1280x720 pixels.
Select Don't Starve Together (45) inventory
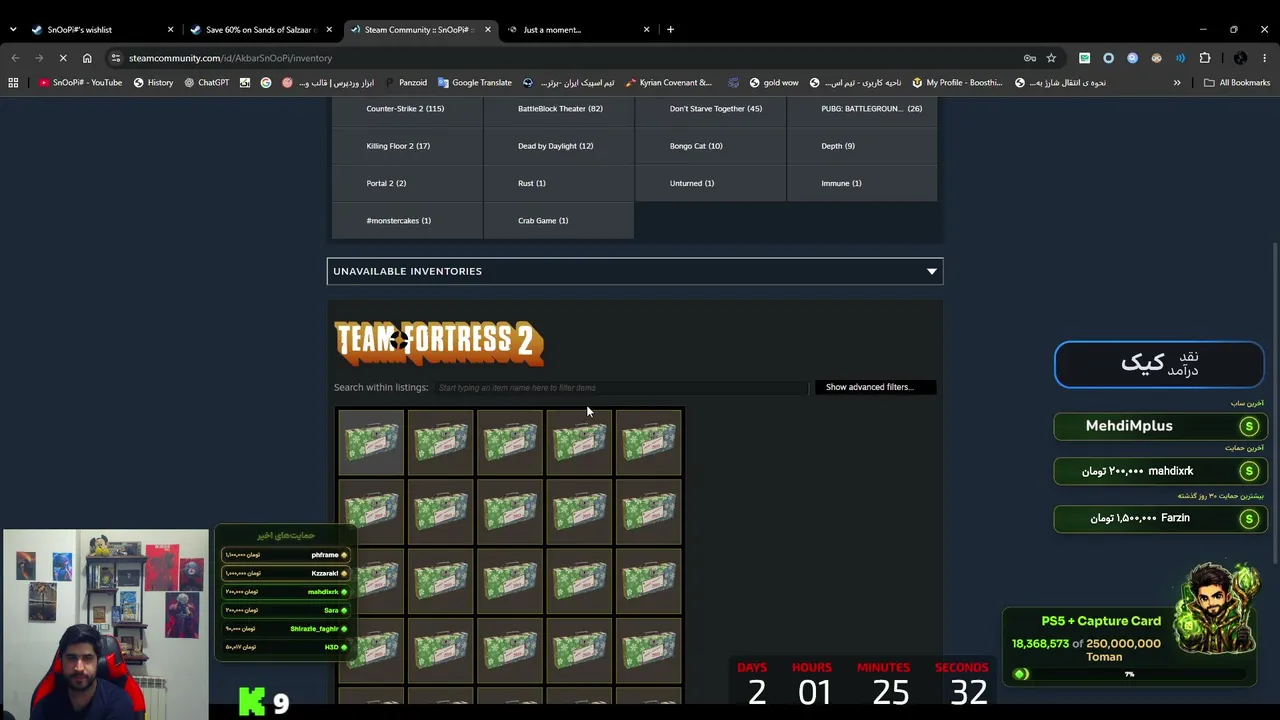click(711, 108)
